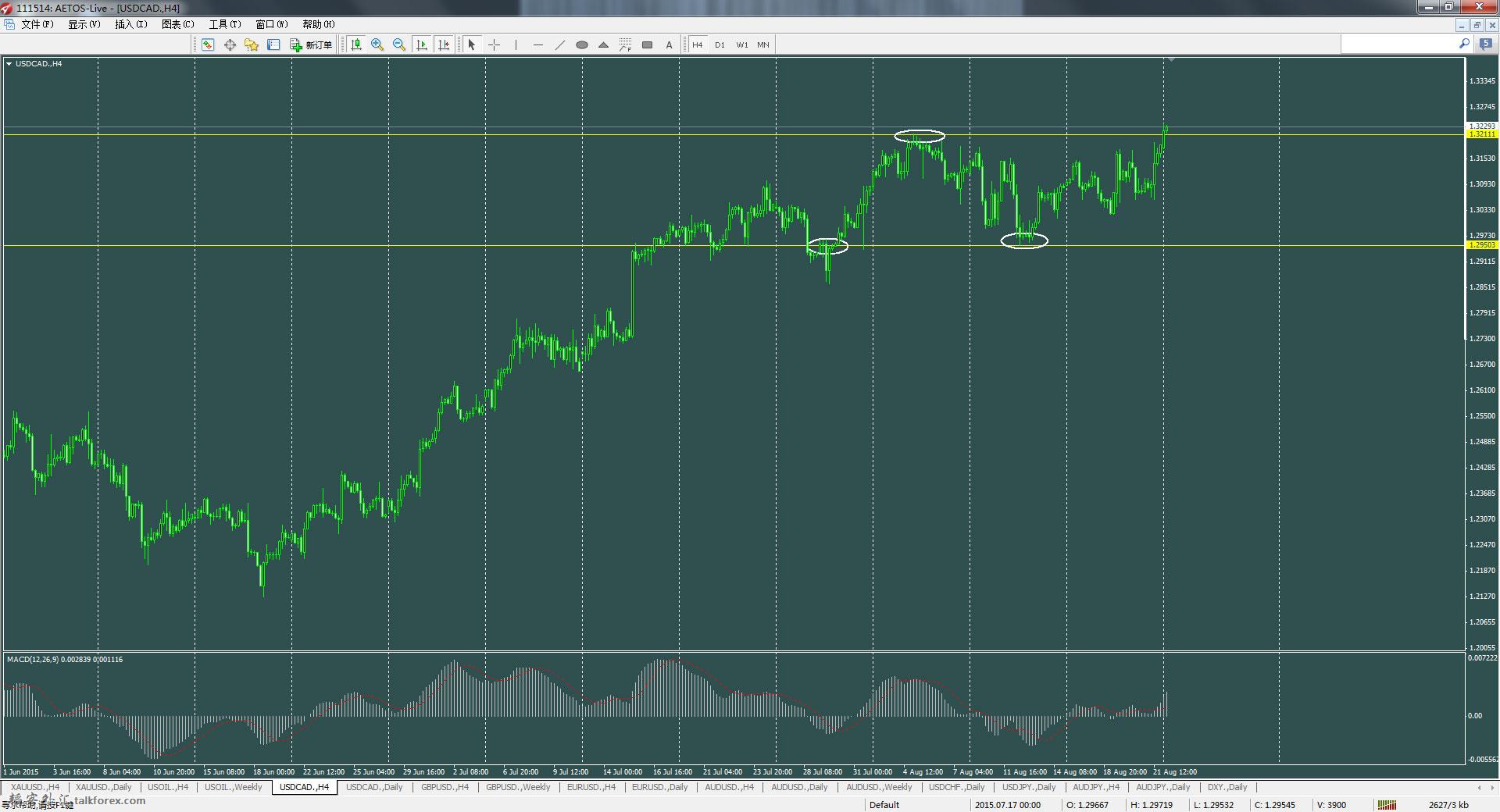Select the crosshair tool
Screen dimensions: 1500x812
tap(494, 45)
